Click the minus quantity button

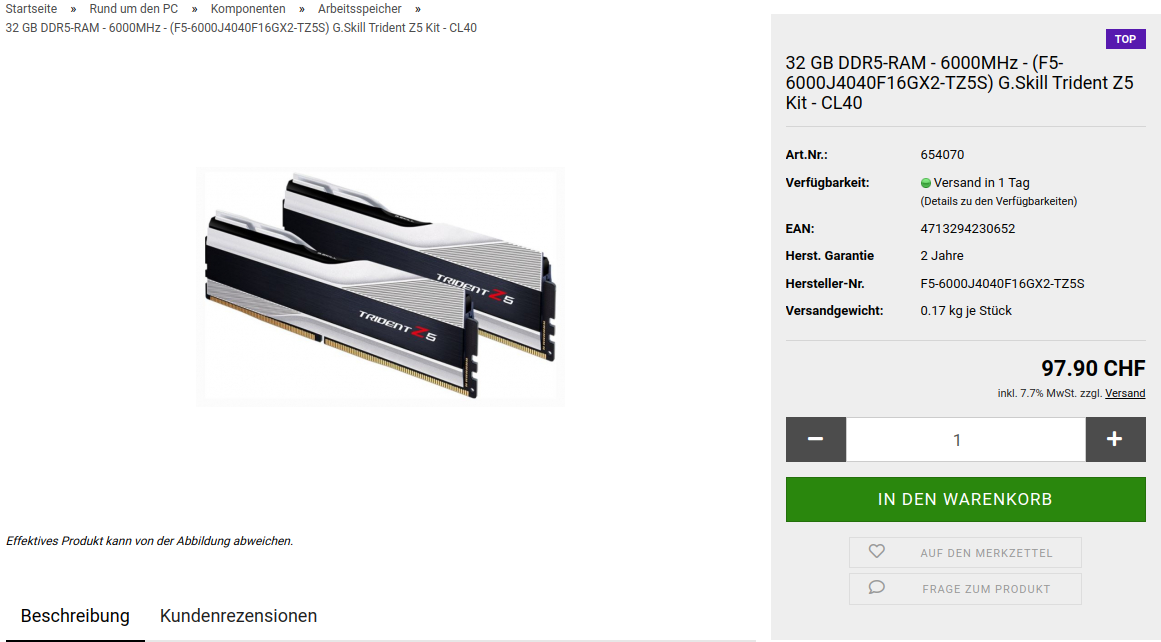(815, 439)
